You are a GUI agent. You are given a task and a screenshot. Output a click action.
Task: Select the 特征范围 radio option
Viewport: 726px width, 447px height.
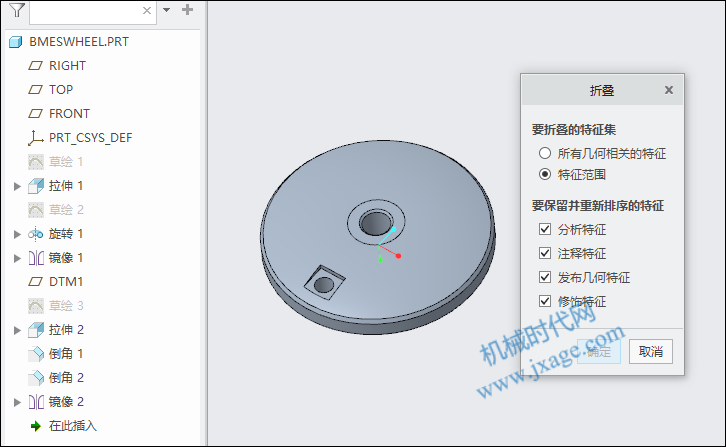coord(545,174)
